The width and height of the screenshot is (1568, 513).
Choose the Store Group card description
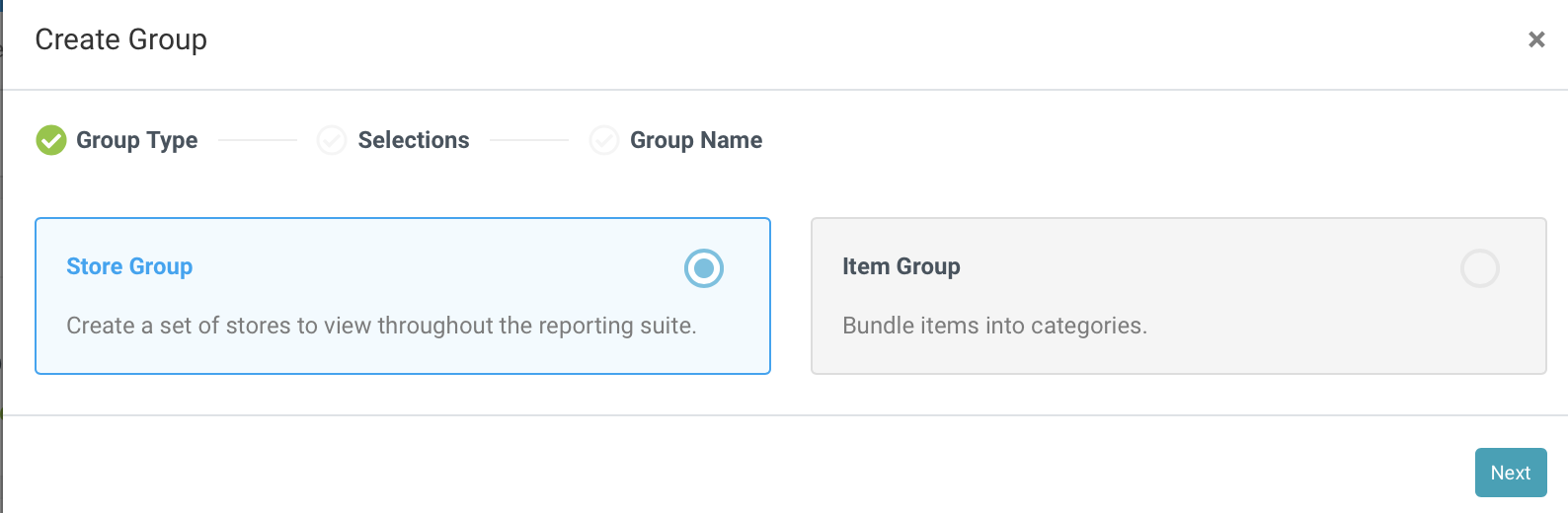point(381,326)
